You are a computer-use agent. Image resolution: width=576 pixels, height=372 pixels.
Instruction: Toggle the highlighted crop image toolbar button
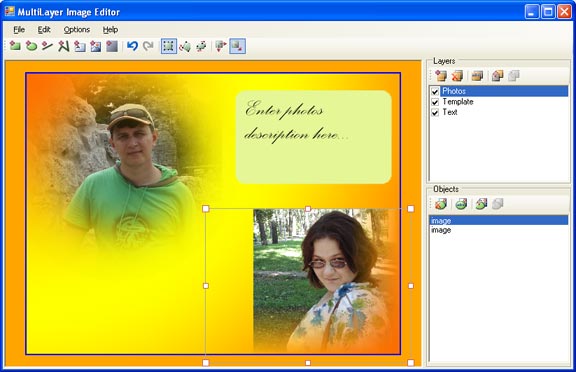coord(237,46)
